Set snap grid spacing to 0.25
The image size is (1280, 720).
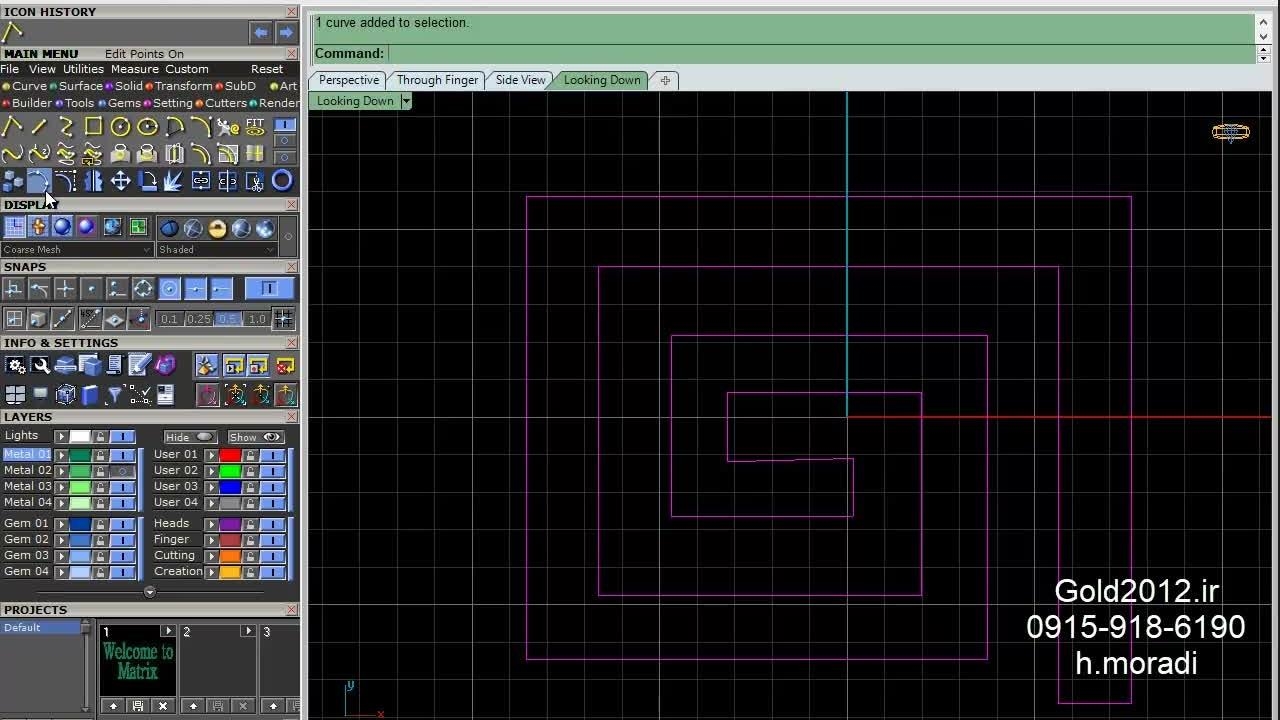point(198,319)
